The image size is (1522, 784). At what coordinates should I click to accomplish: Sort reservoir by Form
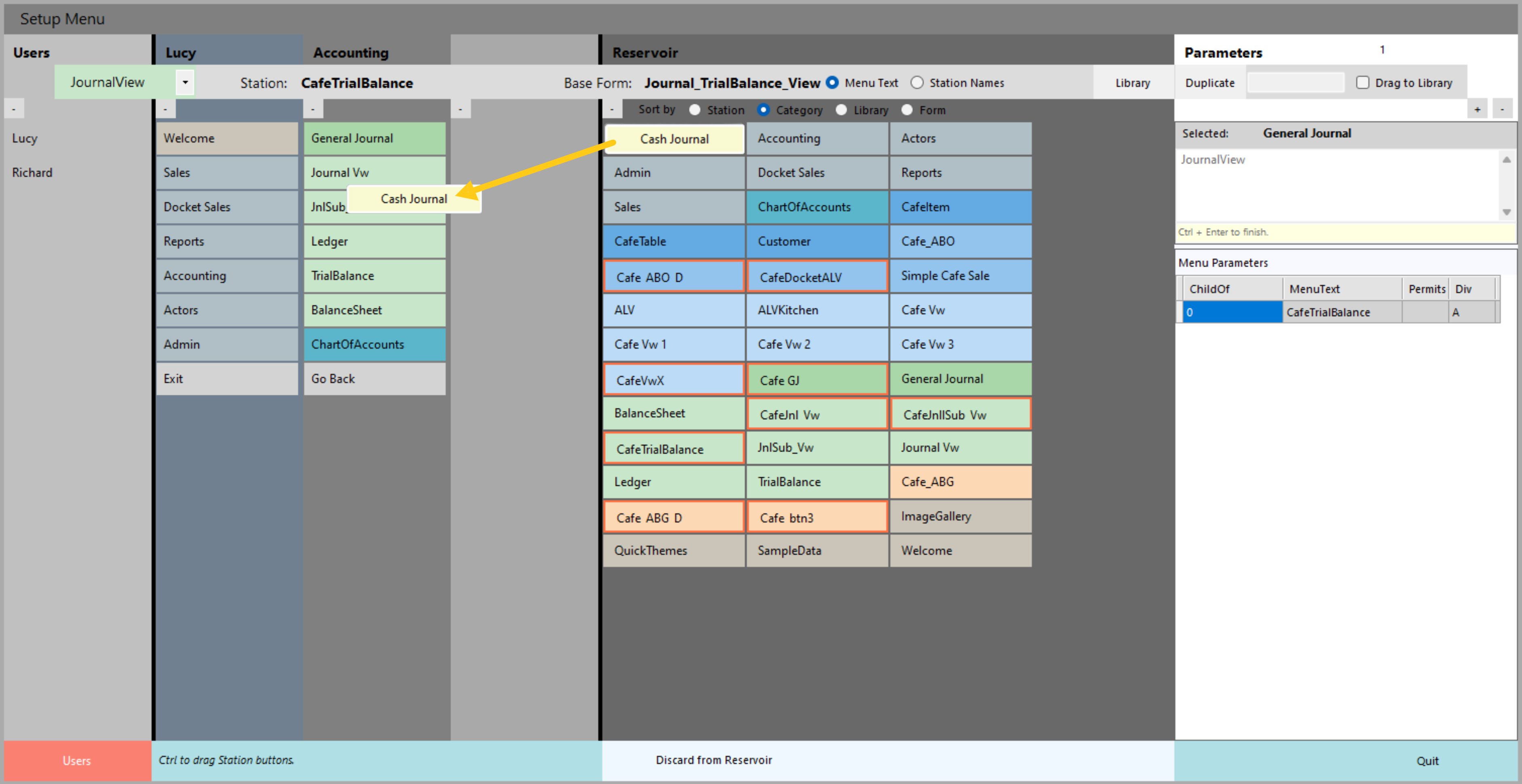coord(907,110)
